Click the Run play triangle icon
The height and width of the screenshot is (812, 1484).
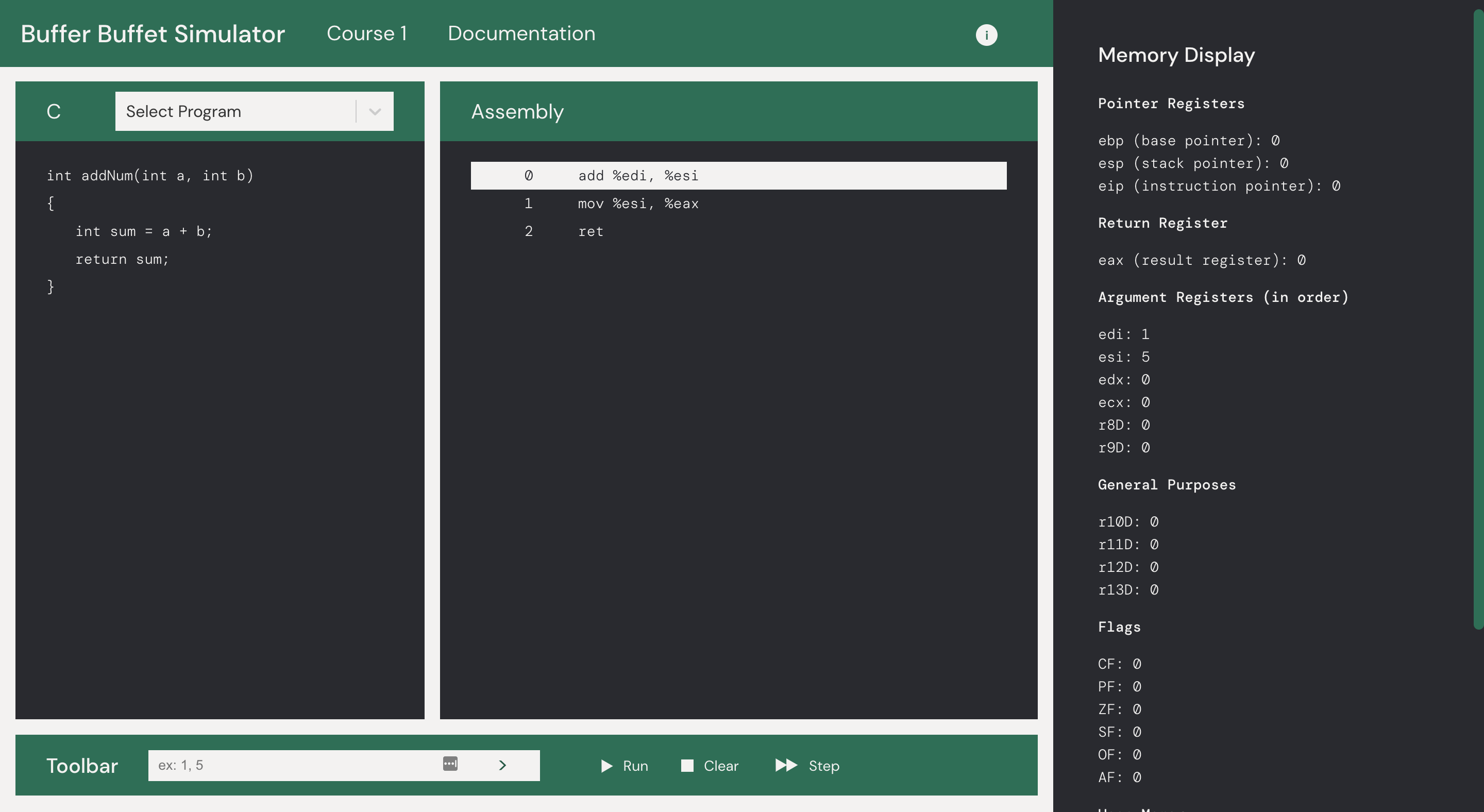pyautogui.click(x=606, y=766)
